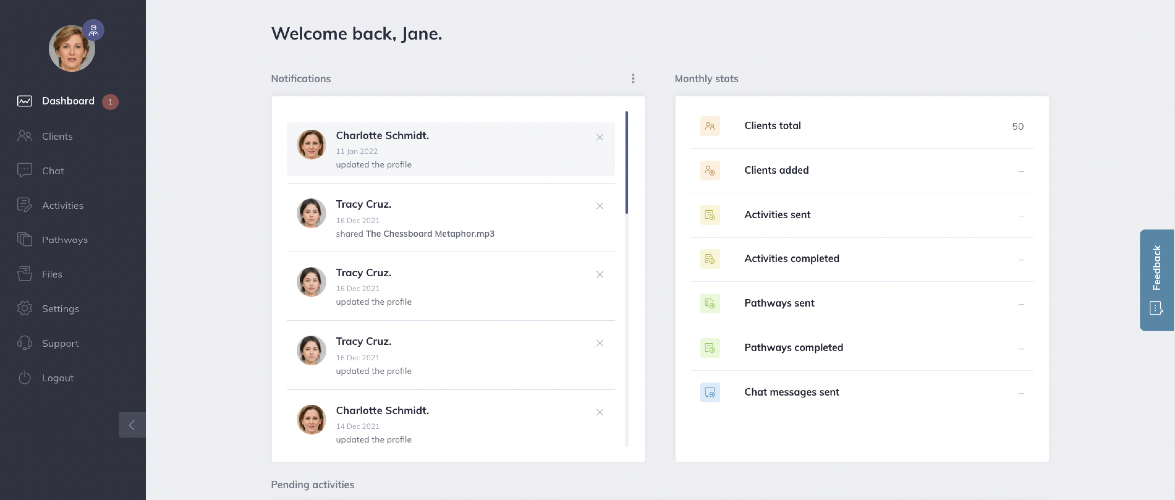This screenshot has height=500, width=1175.
Task: Click the Clients total stat icon
Action: [710, 126]
